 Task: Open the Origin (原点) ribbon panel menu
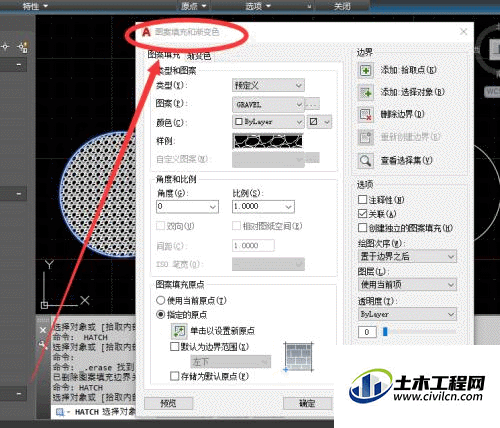coord(194,6)
